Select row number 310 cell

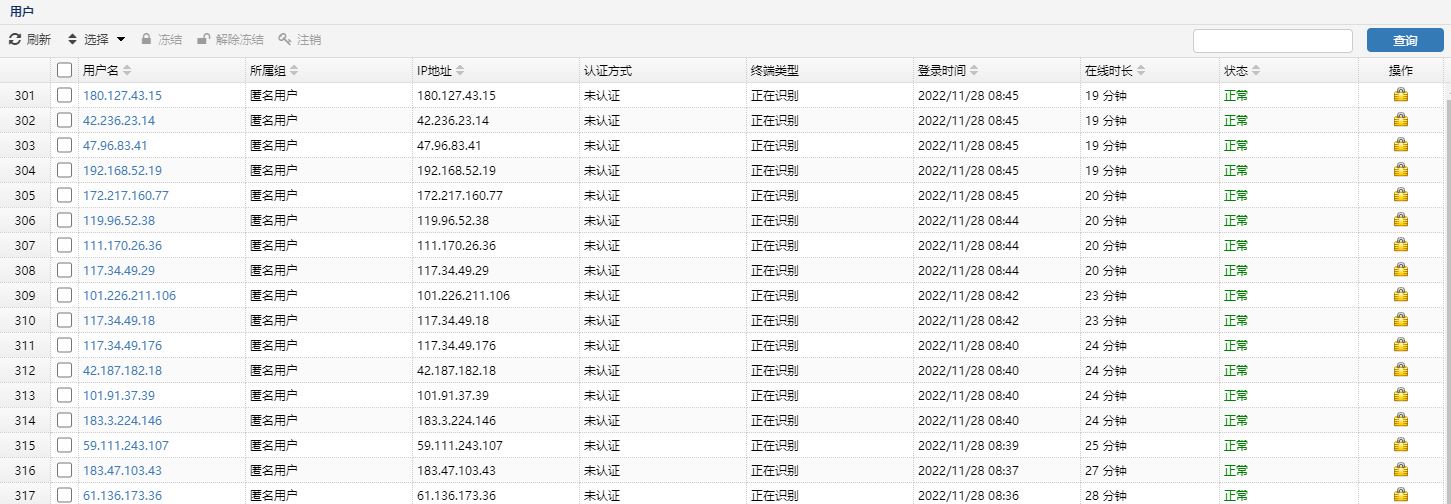coord(25,321)
